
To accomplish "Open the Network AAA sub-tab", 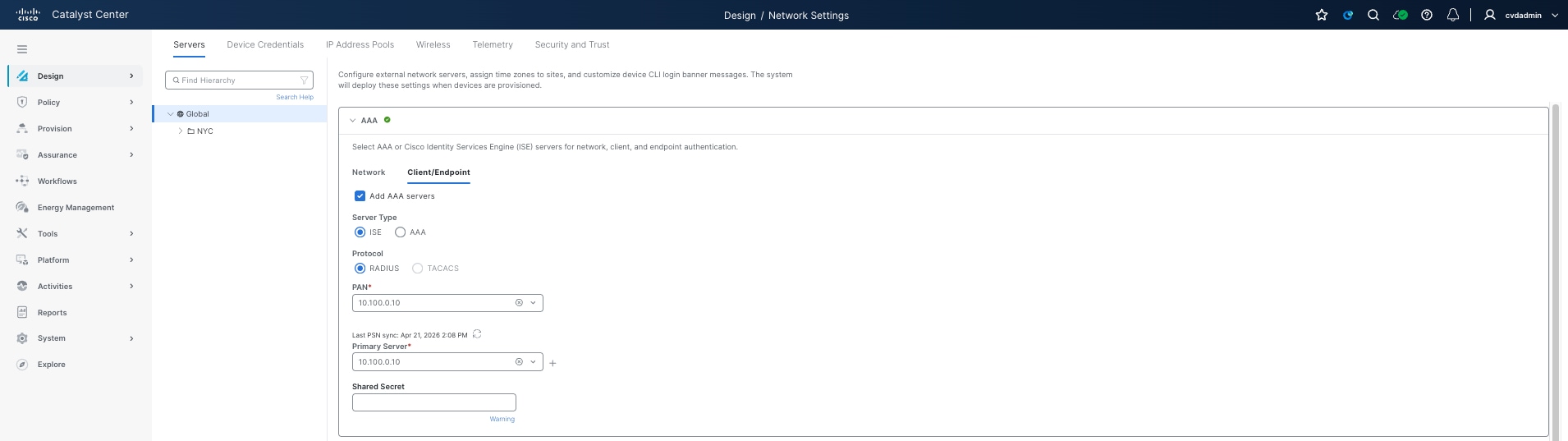I will (369, 172).
